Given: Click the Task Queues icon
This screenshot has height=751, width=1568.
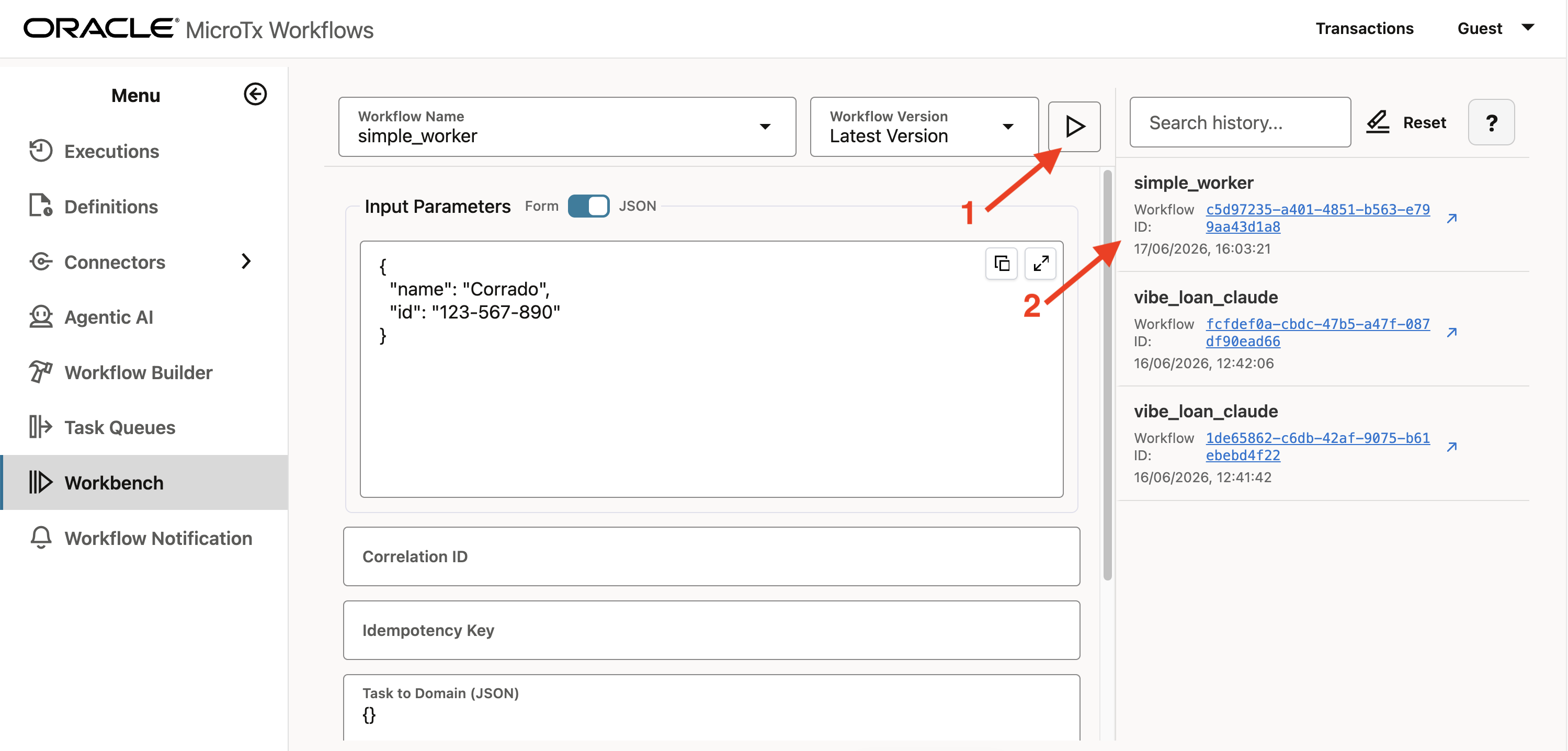Looking at the screenshot, I should pos(41,427).
